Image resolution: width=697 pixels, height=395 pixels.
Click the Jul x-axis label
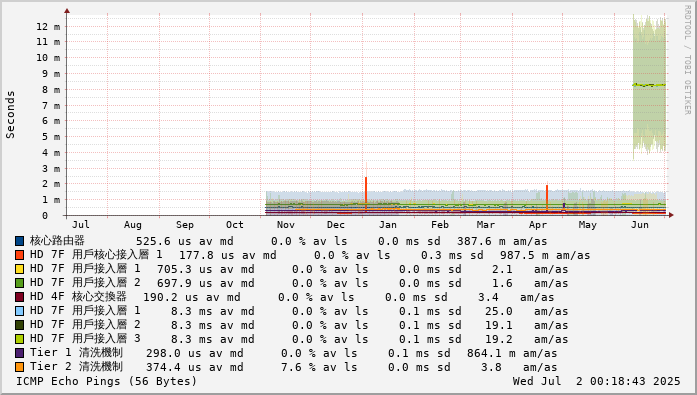coord(80,225)
